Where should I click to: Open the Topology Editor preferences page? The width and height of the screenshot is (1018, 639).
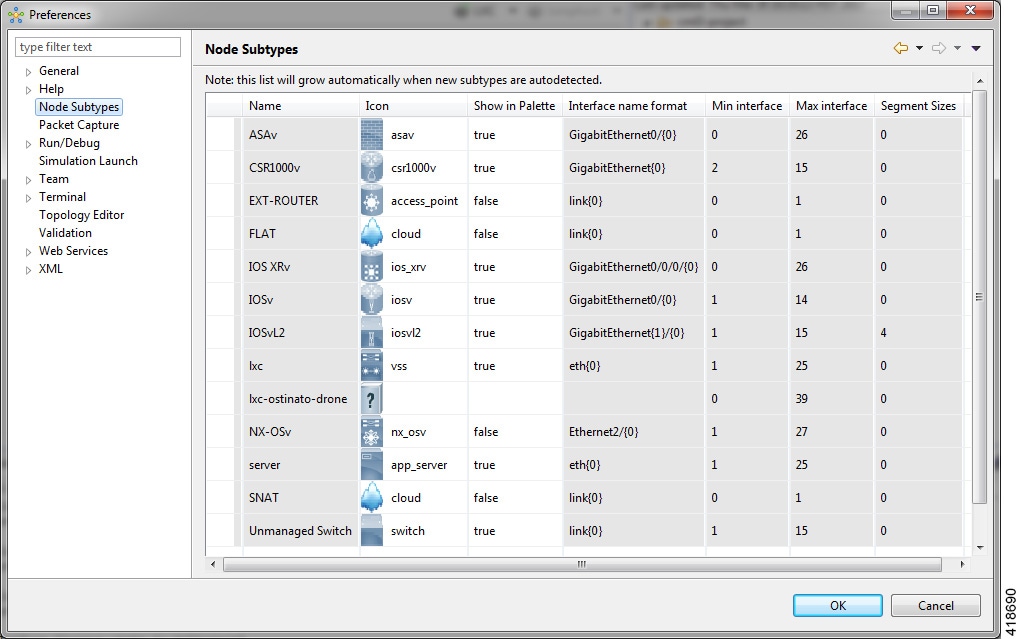[81, 215]
